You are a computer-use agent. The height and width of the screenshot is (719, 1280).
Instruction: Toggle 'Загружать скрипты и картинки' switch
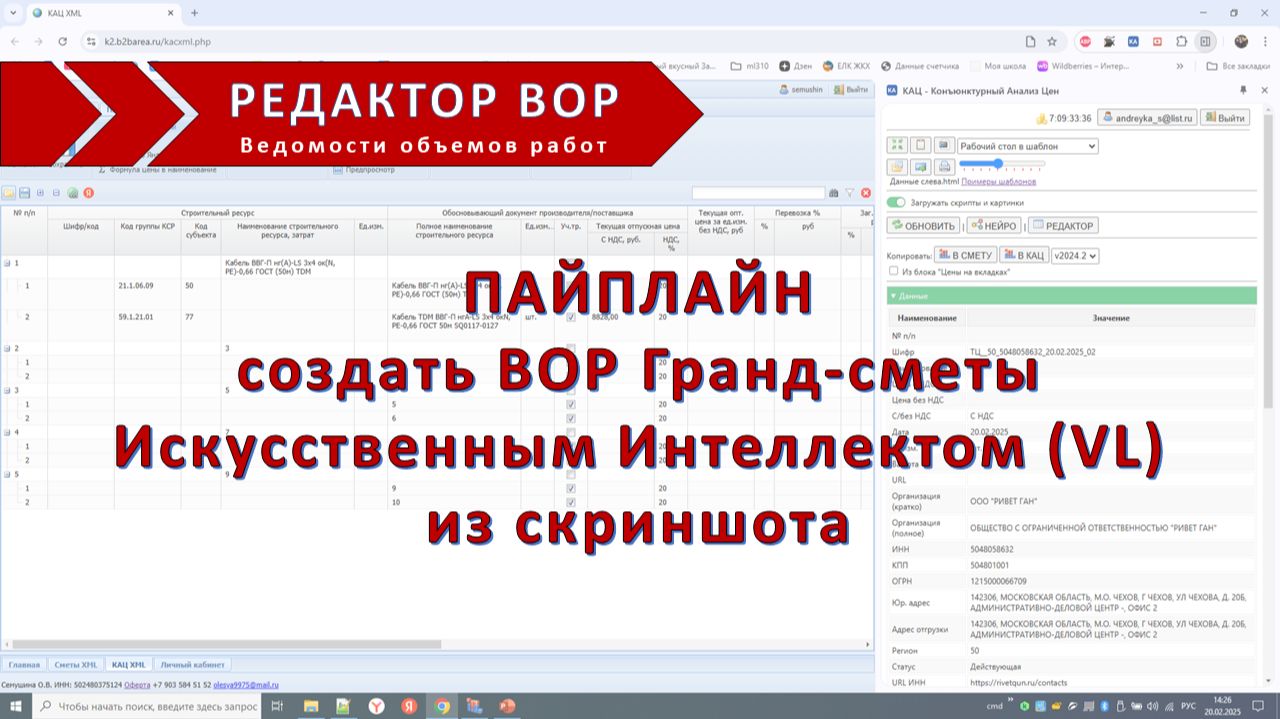point(897,202)
